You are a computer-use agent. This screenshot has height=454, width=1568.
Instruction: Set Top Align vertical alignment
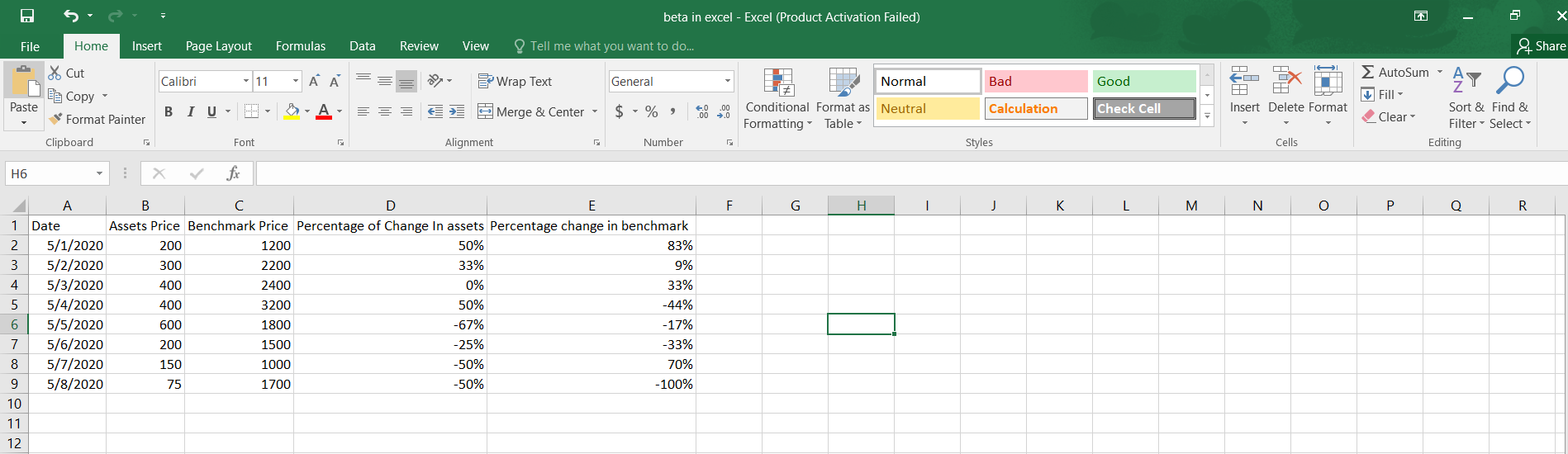tap(363, 80)
